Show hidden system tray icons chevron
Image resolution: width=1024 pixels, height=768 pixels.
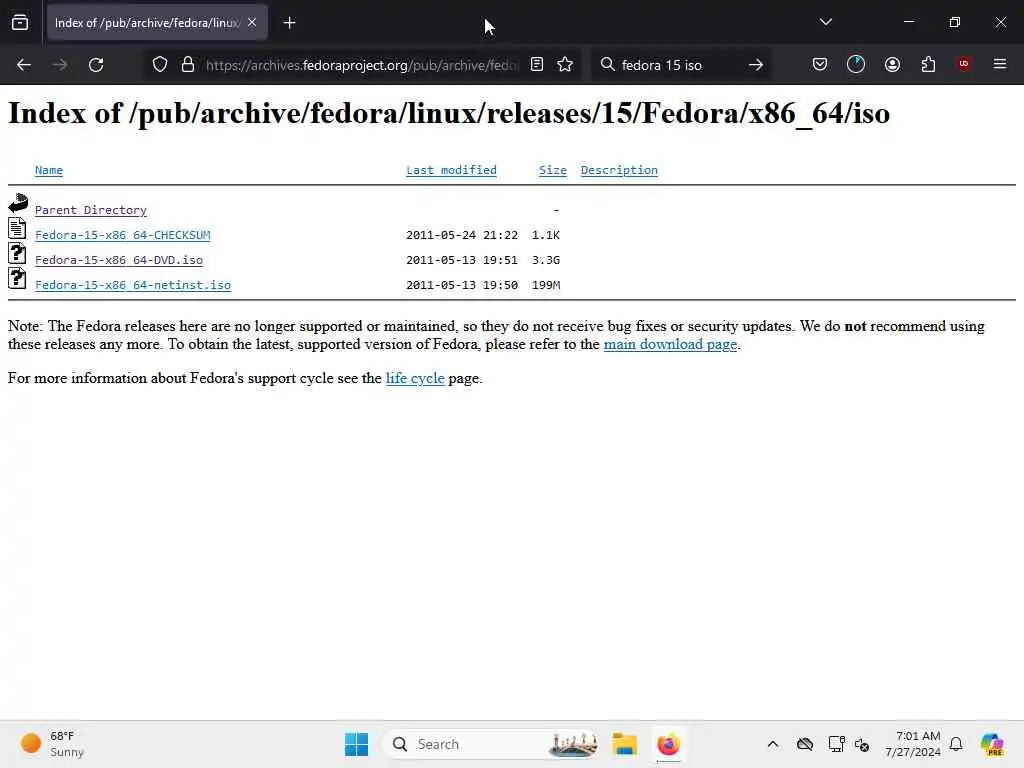point(773,744)
